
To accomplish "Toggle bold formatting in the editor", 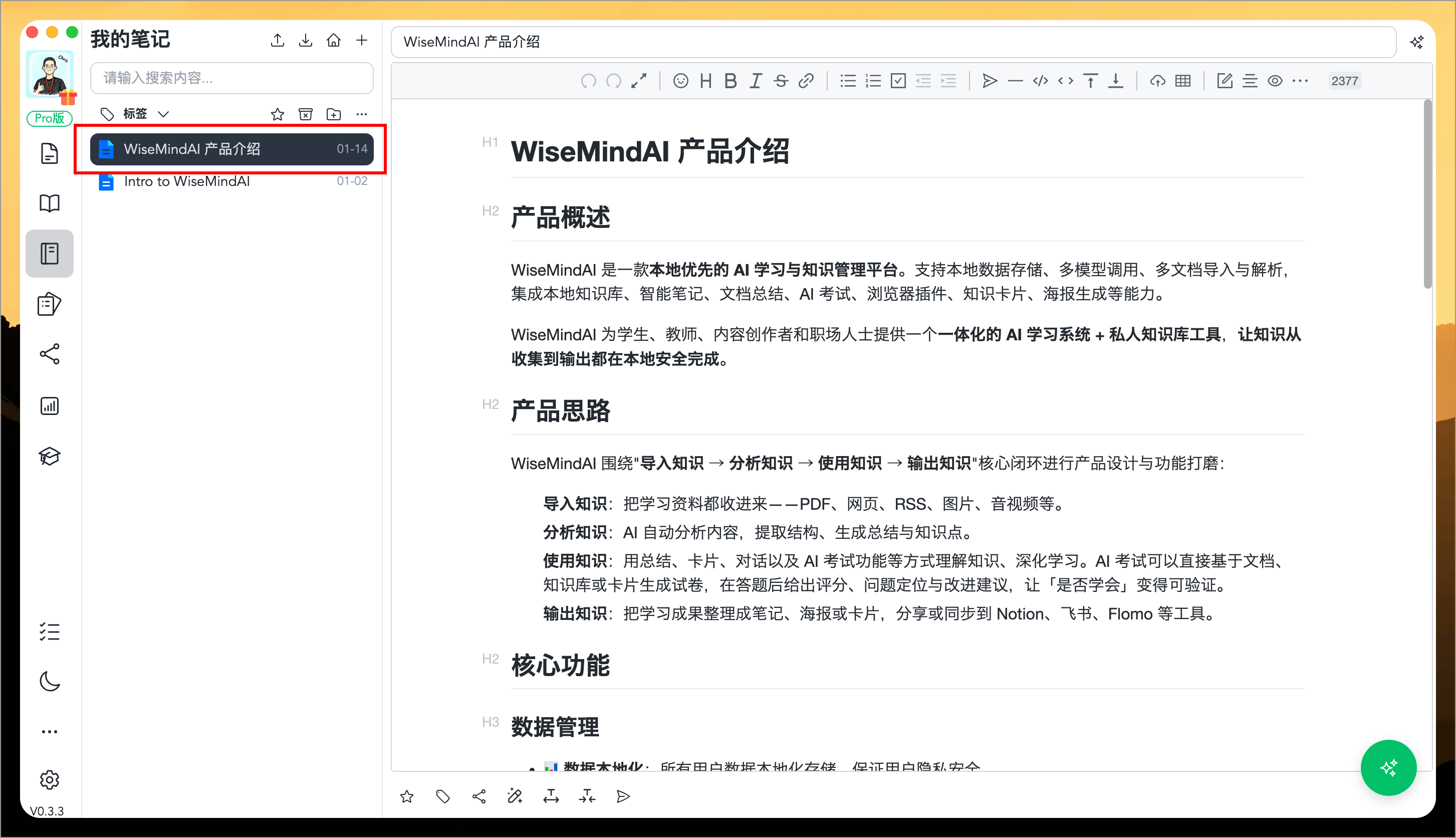I will (730, 81).
